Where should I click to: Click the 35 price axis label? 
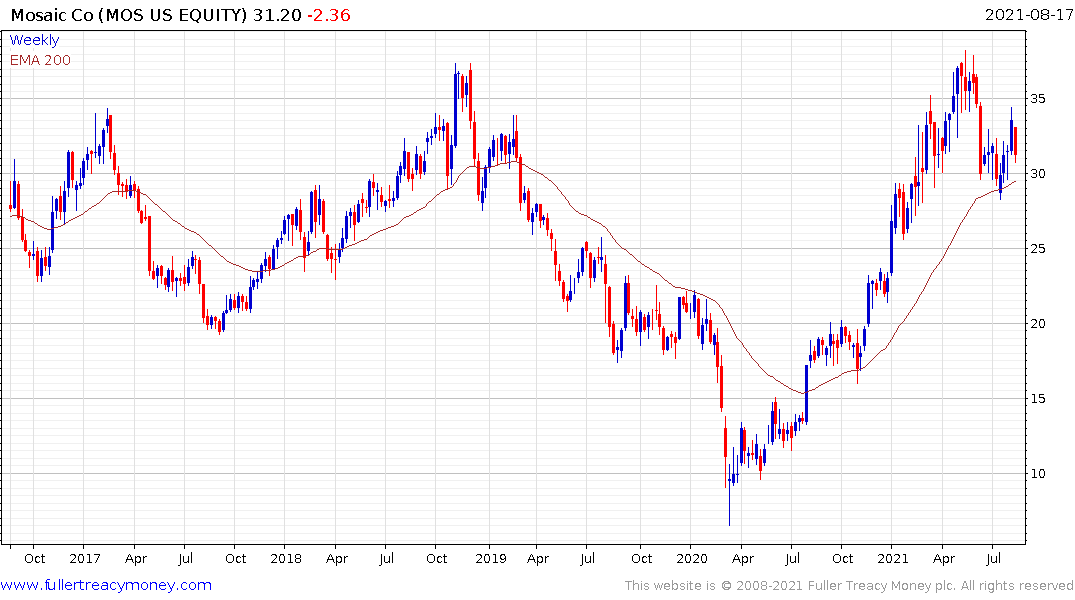[x=1038, y=99]
